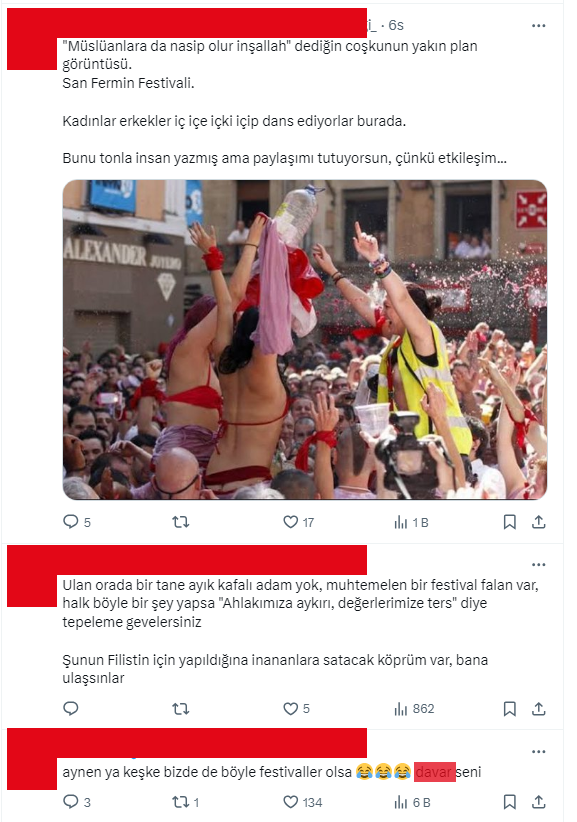Bookmark the 'Ulan orada' tweet
The height and width of the screenshot is (822, 577).
coord(509,709)
